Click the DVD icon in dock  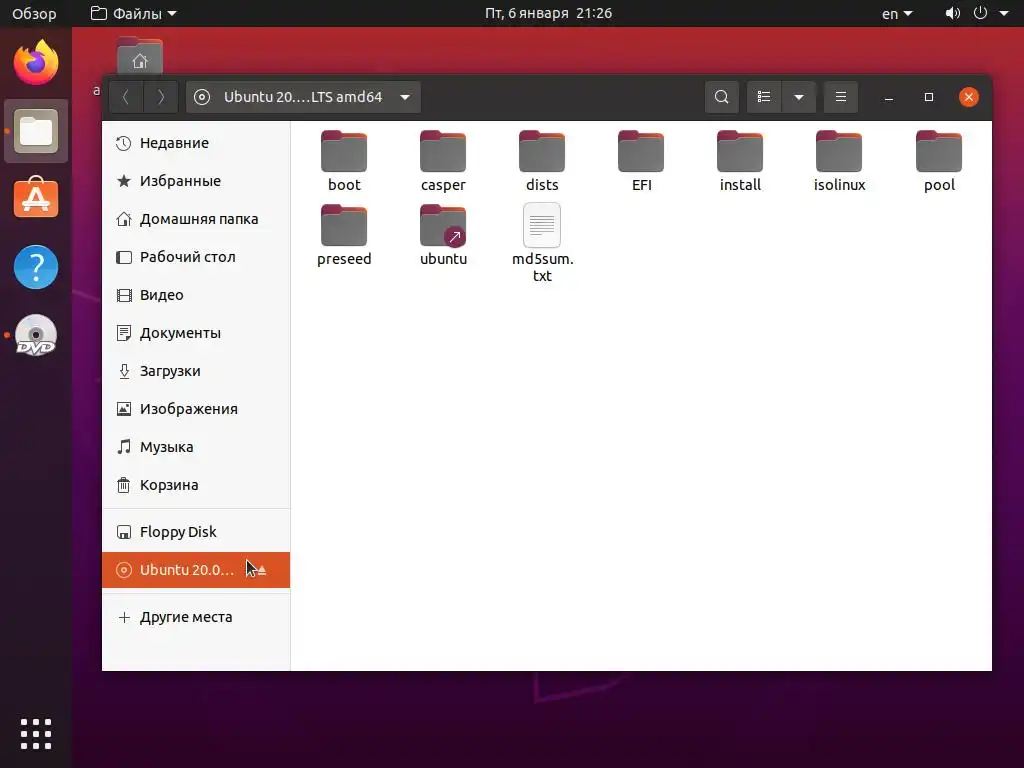(x=36, y=336)
